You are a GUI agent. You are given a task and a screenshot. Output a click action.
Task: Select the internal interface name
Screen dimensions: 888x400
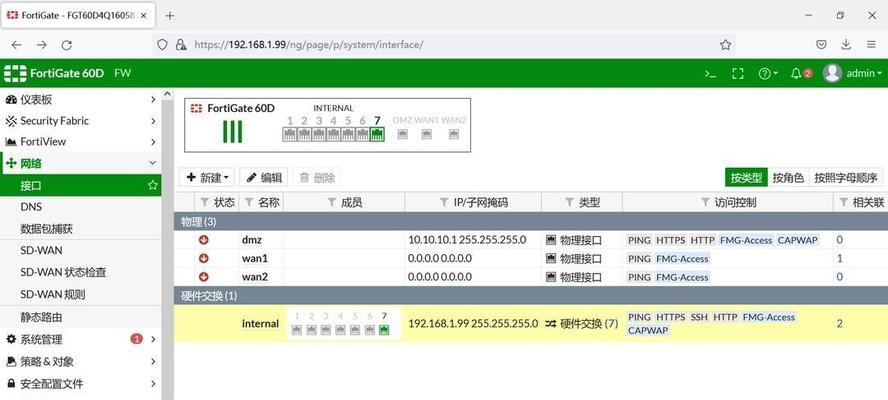point(261,324)
